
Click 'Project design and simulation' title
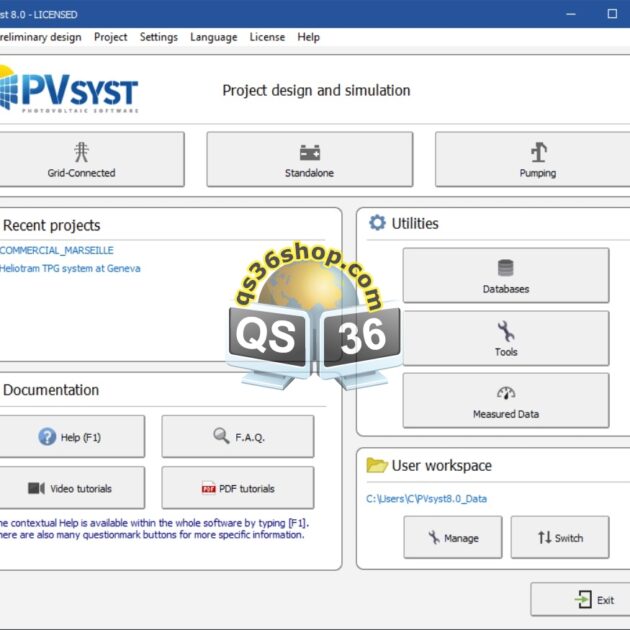(x=316, y=90)
